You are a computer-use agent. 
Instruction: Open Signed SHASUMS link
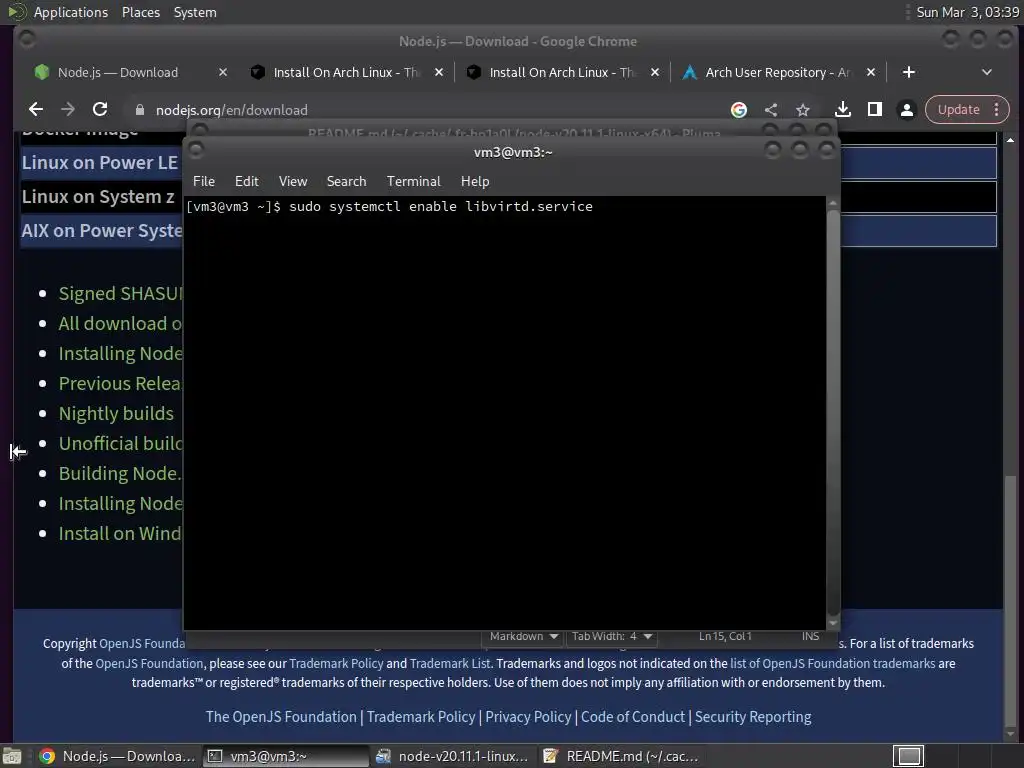coord(121,294)
